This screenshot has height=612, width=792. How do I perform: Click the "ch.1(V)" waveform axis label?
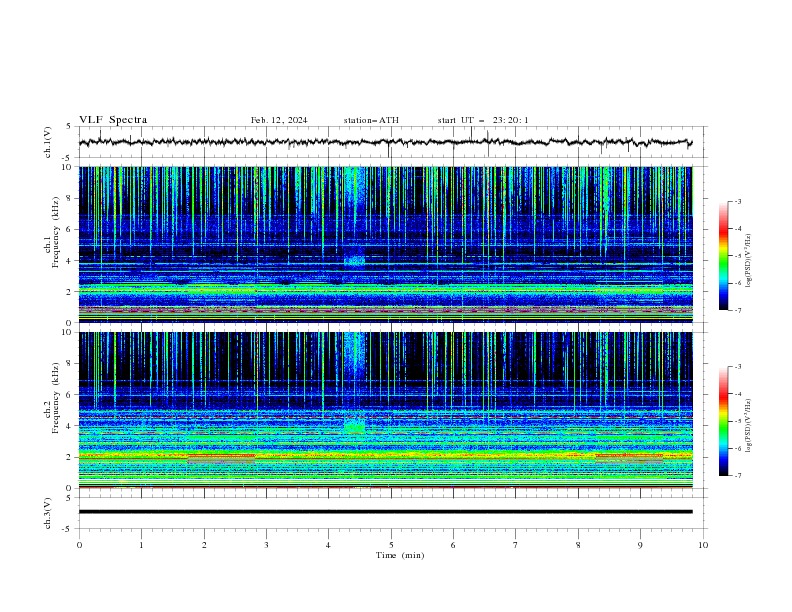48,142
